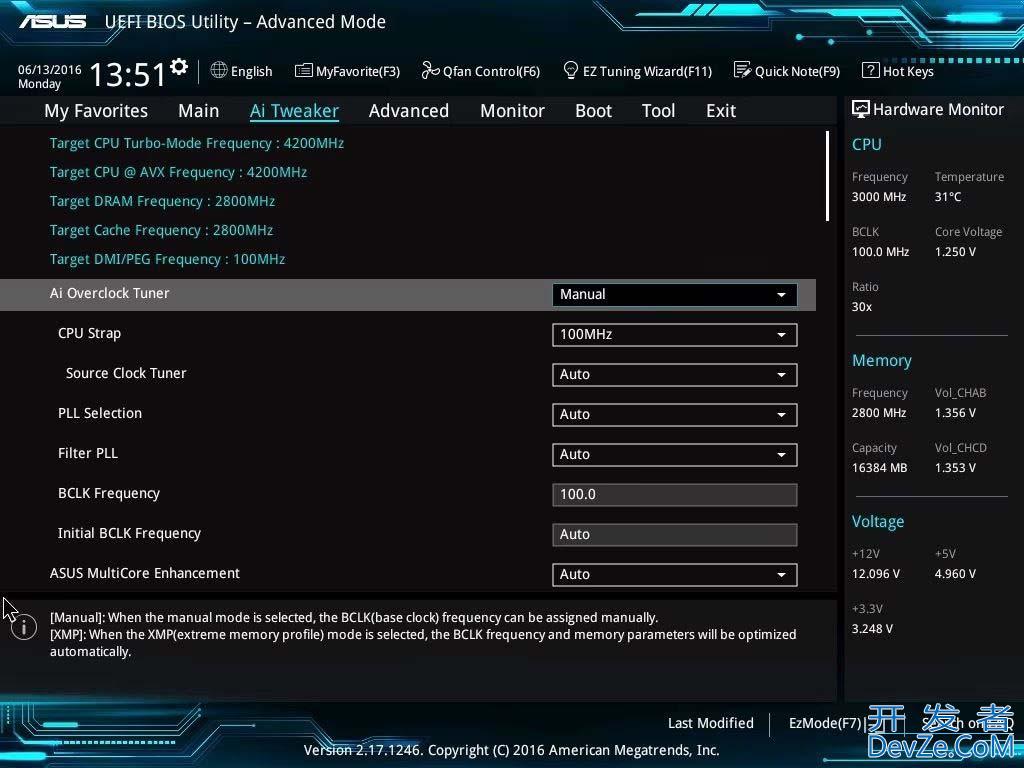Click the Ratio value 30x

(x=862, y=306)
